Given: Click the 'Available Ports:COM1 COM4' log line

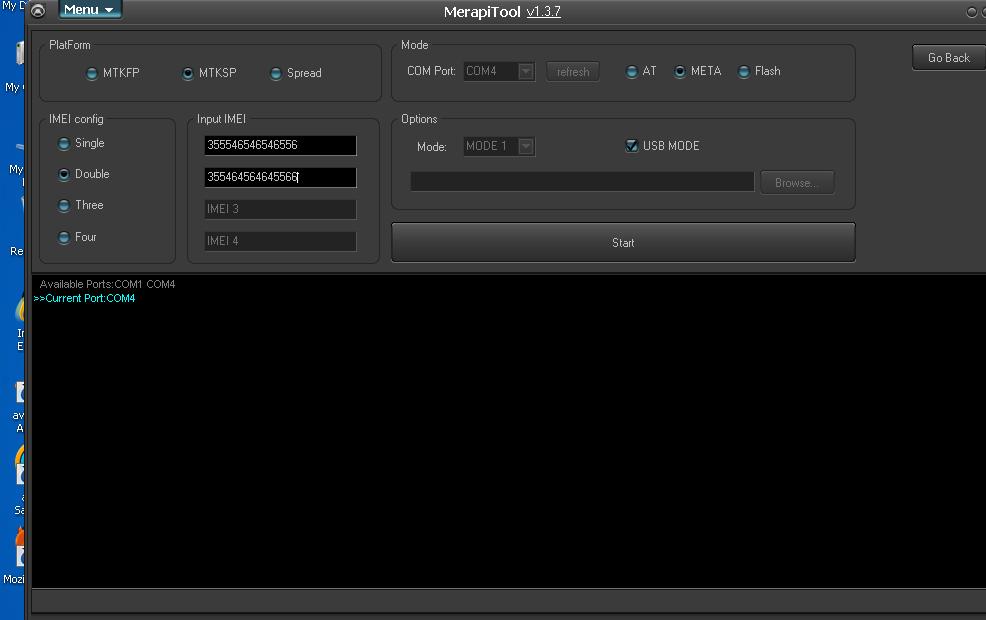Looking at the screenshot, I should (x=108, y=284).
